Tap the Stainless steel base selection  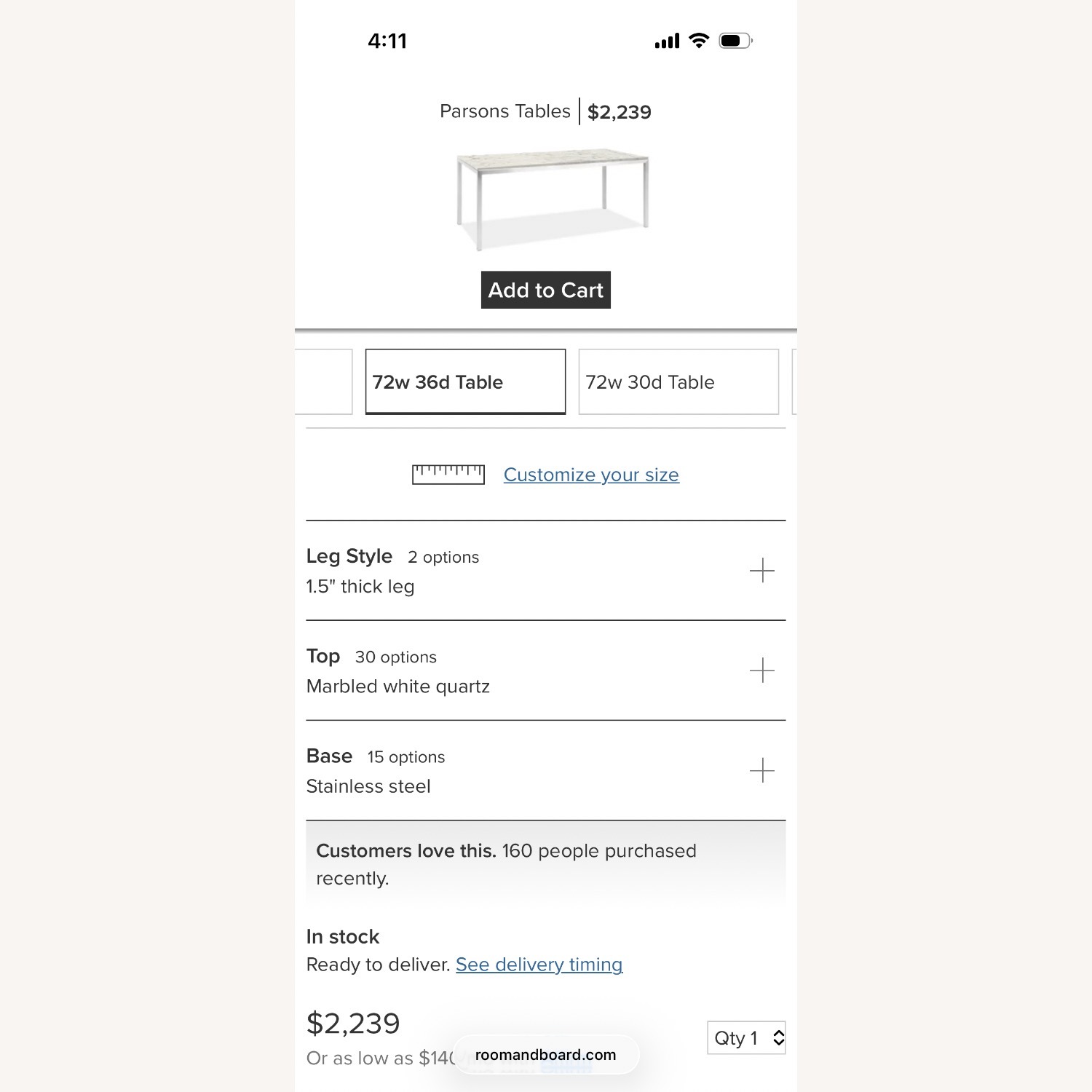[x=368, y=786]
